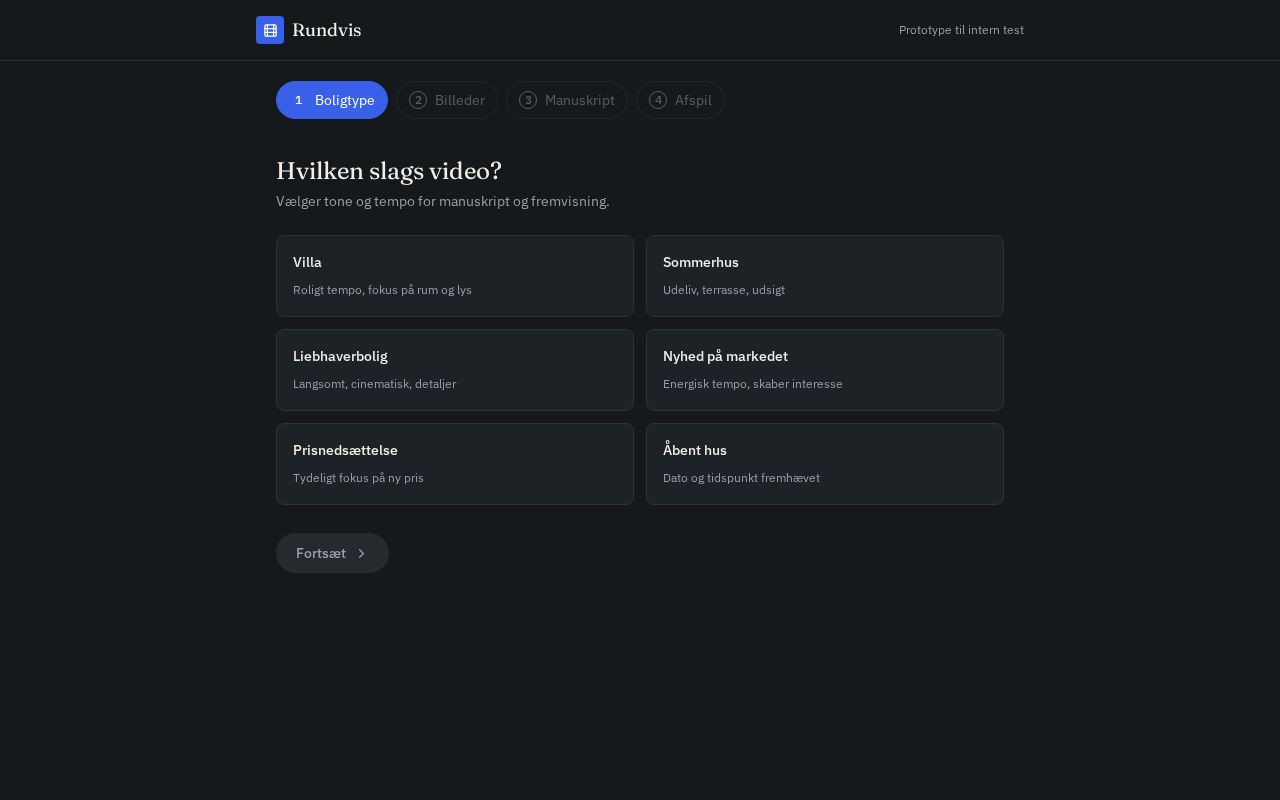Pick the Åbent hus option card
Screen dimensions: 1280x800
[825, 464]
